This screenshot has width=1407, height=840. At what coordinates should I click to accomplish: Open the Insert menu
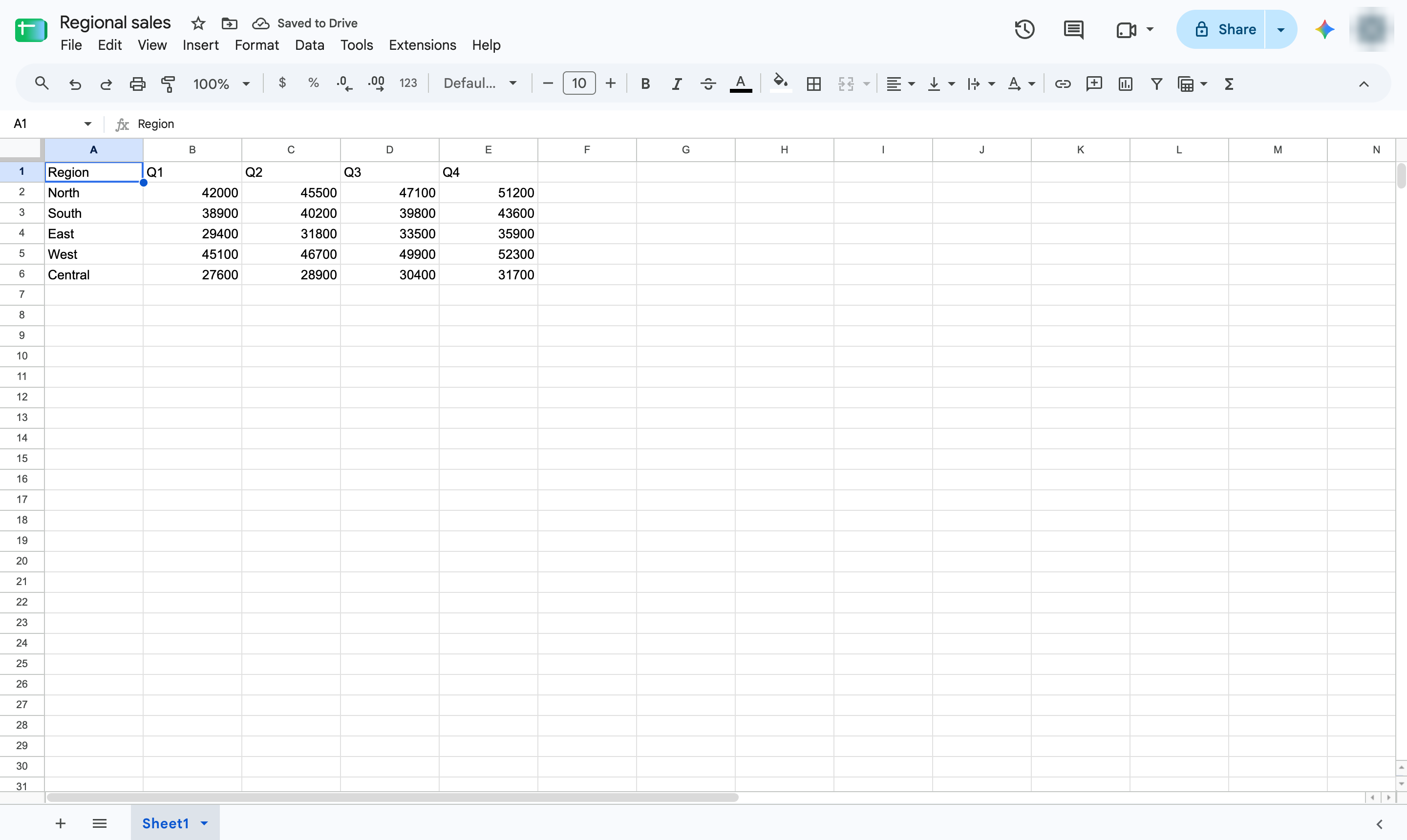tap(200, 45)
